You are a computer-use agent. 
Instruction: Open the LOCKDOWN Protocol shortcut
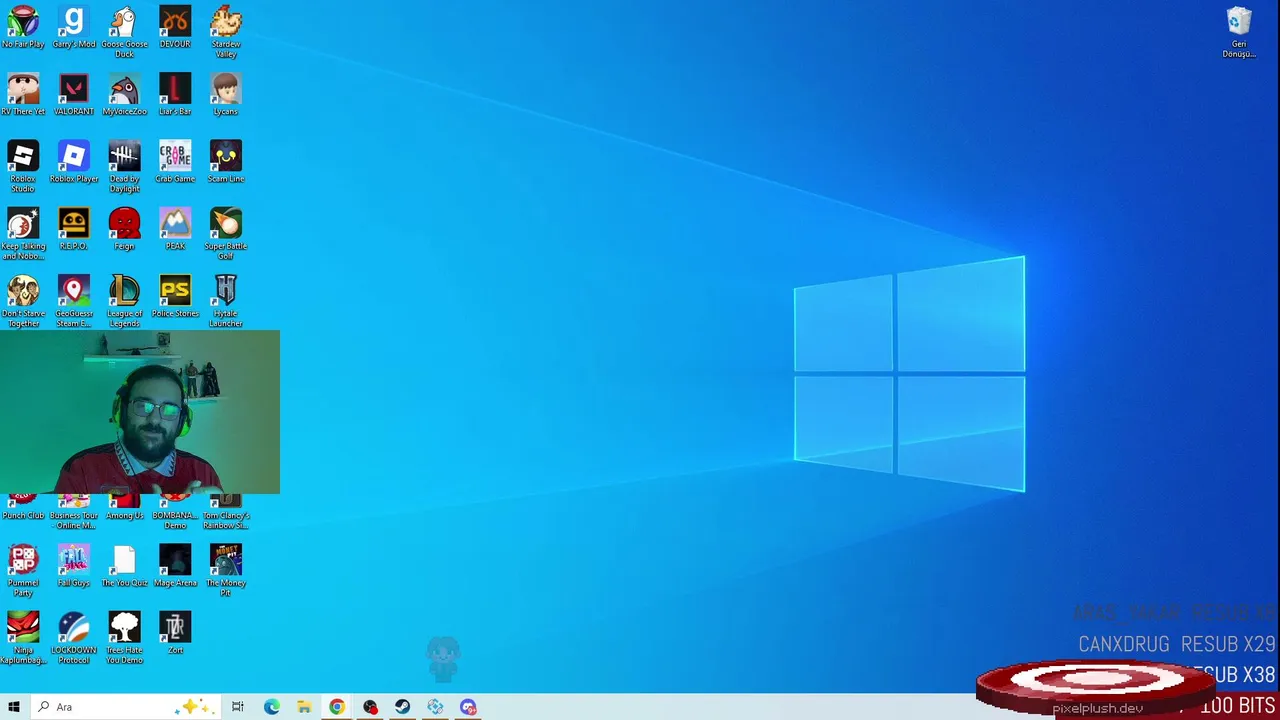pyautogui.click(x=73, y=638)
